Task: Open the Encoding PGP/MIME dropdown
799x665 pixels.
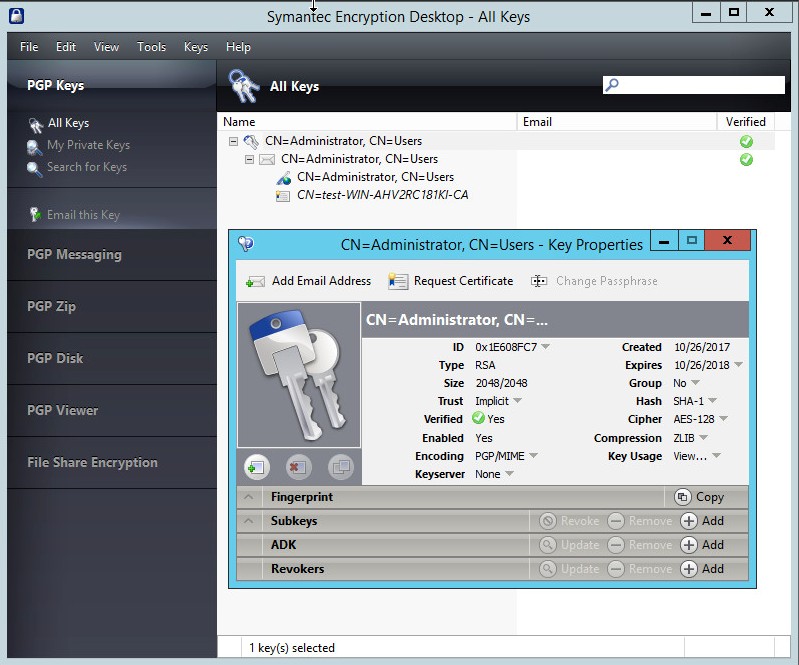Action: [x=534, y=455]
